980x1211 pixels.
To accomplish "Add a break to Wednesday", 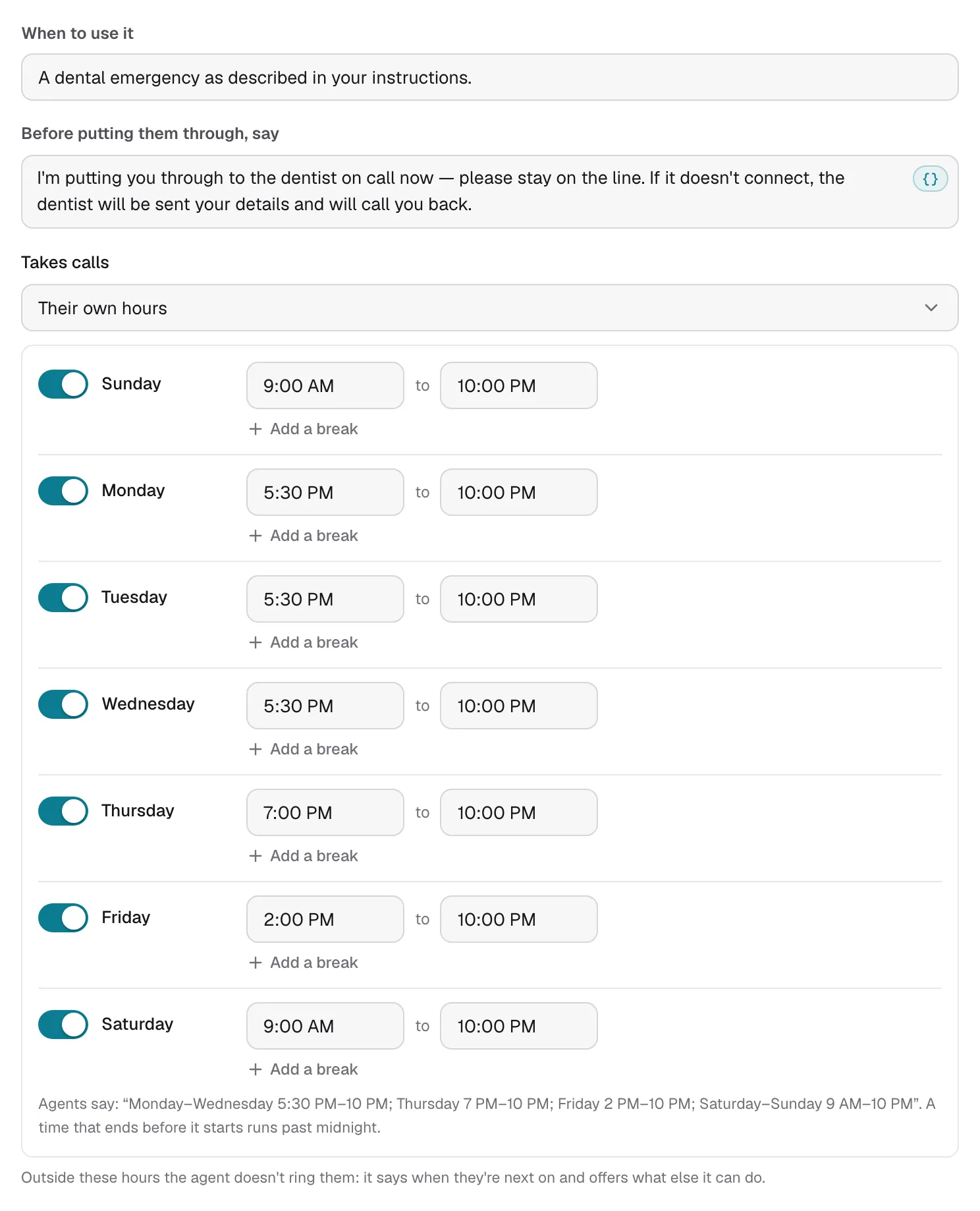I will [x=304, y=749].
